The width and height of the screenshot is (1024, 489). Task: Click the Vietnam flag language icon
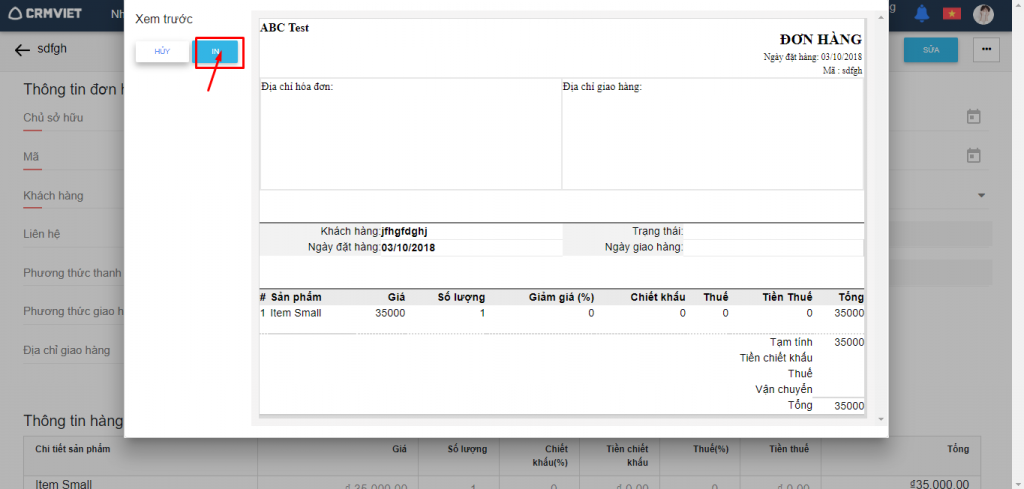pos(951,13)
